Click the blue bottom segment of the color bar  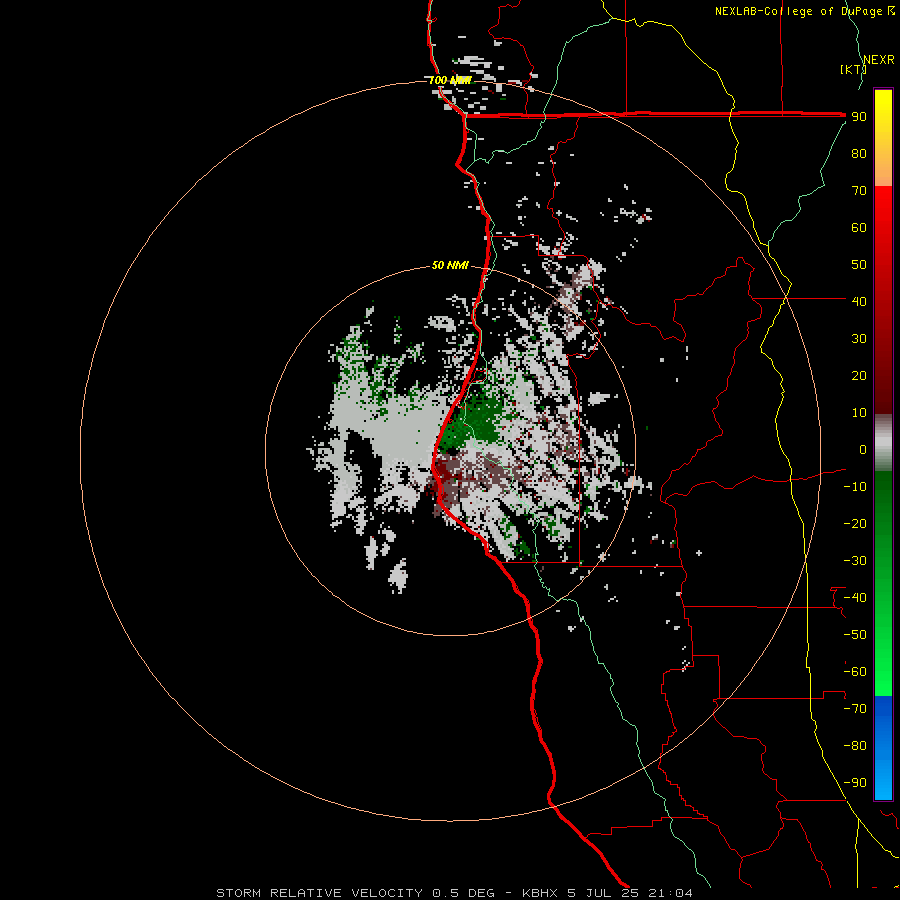point(883,748)
